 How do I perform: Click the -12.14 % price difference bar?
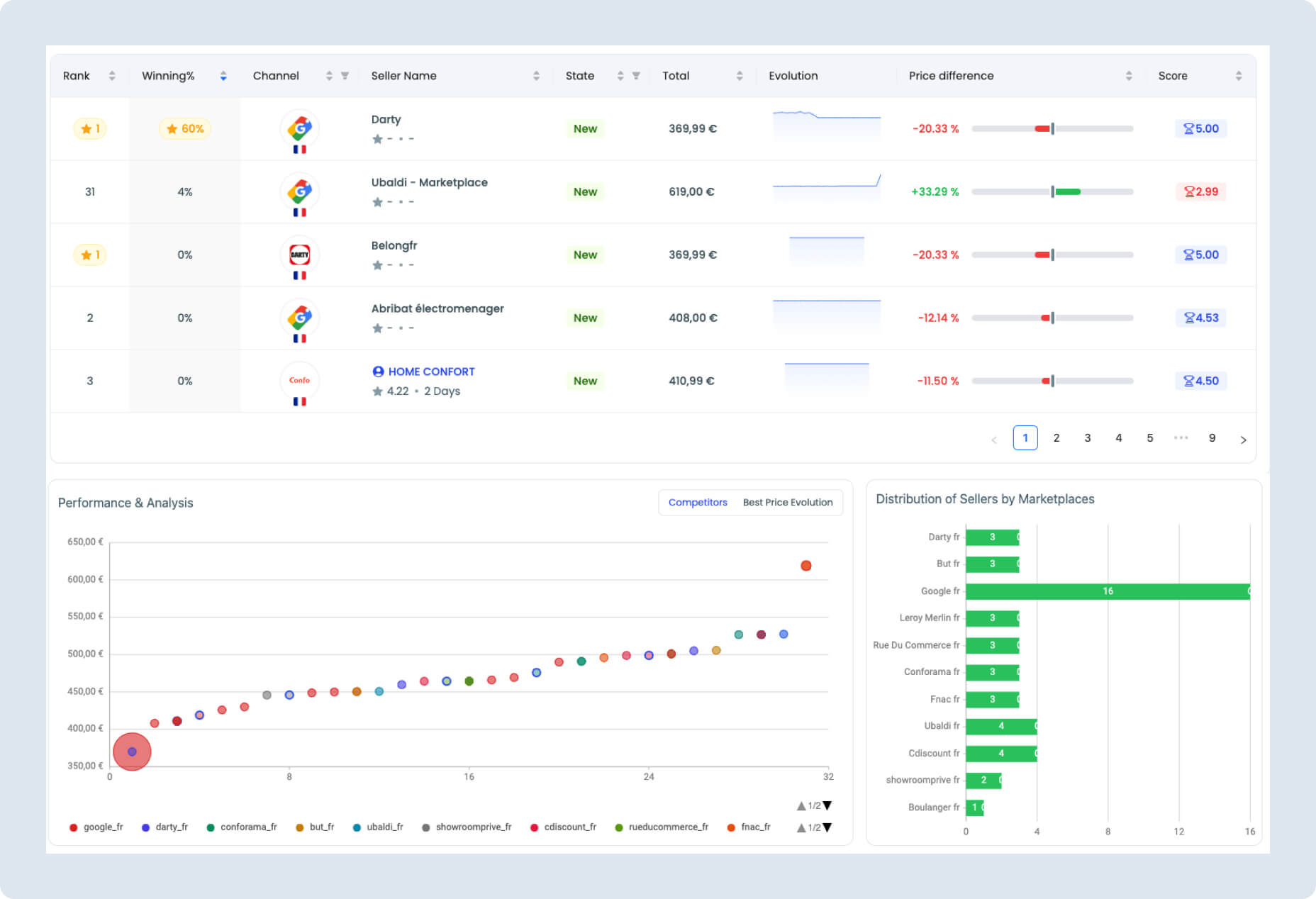pyautogui.click(x=1052, y=318)
